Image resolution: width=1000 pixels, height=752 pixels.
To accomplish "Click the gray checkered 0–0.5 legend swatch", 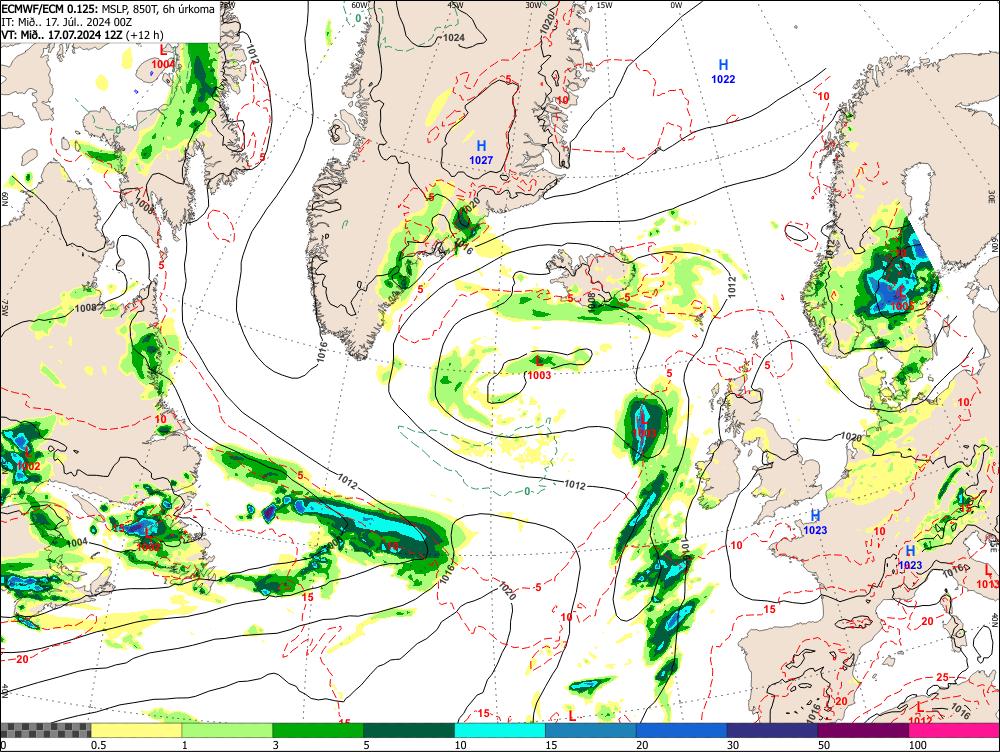I will point(45,730).
